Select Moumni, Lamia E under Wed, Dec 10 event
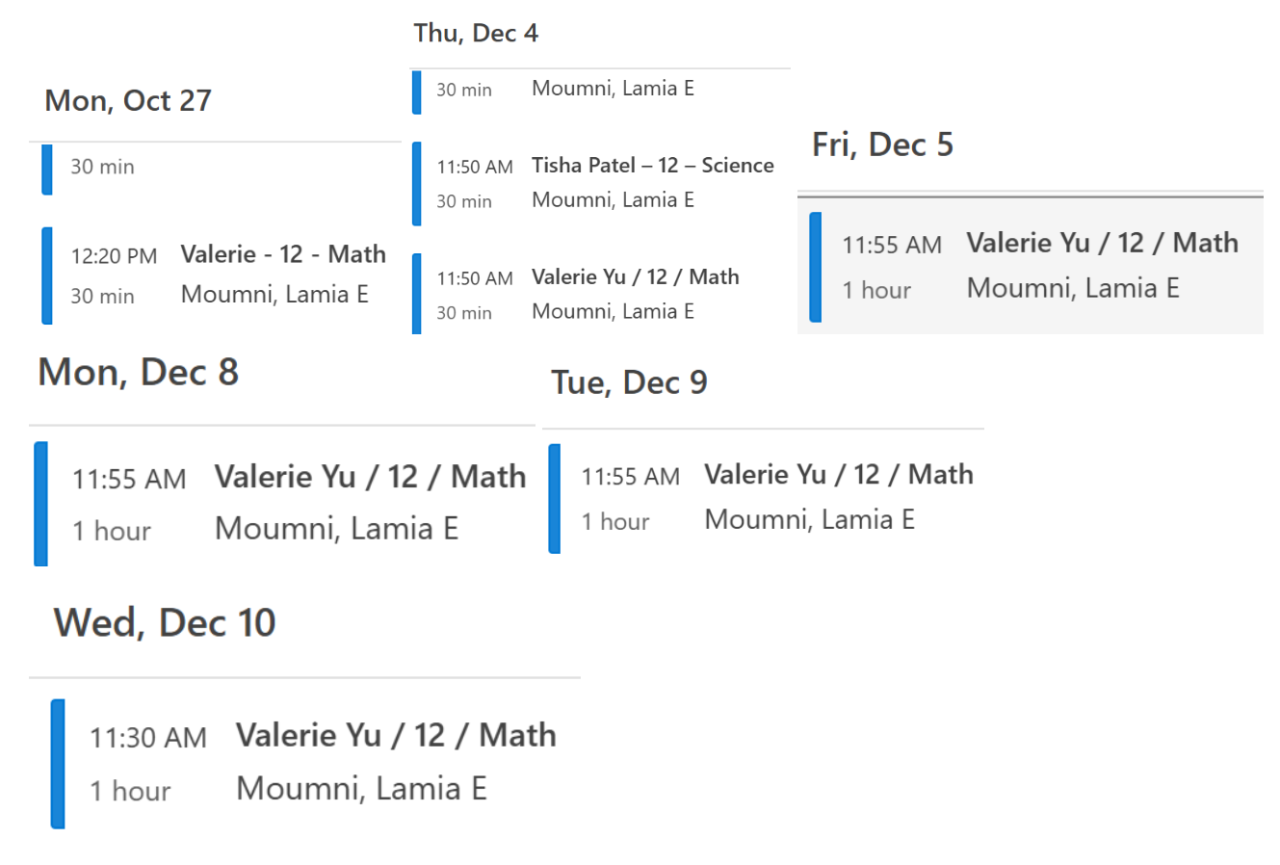 coord(361,789)
